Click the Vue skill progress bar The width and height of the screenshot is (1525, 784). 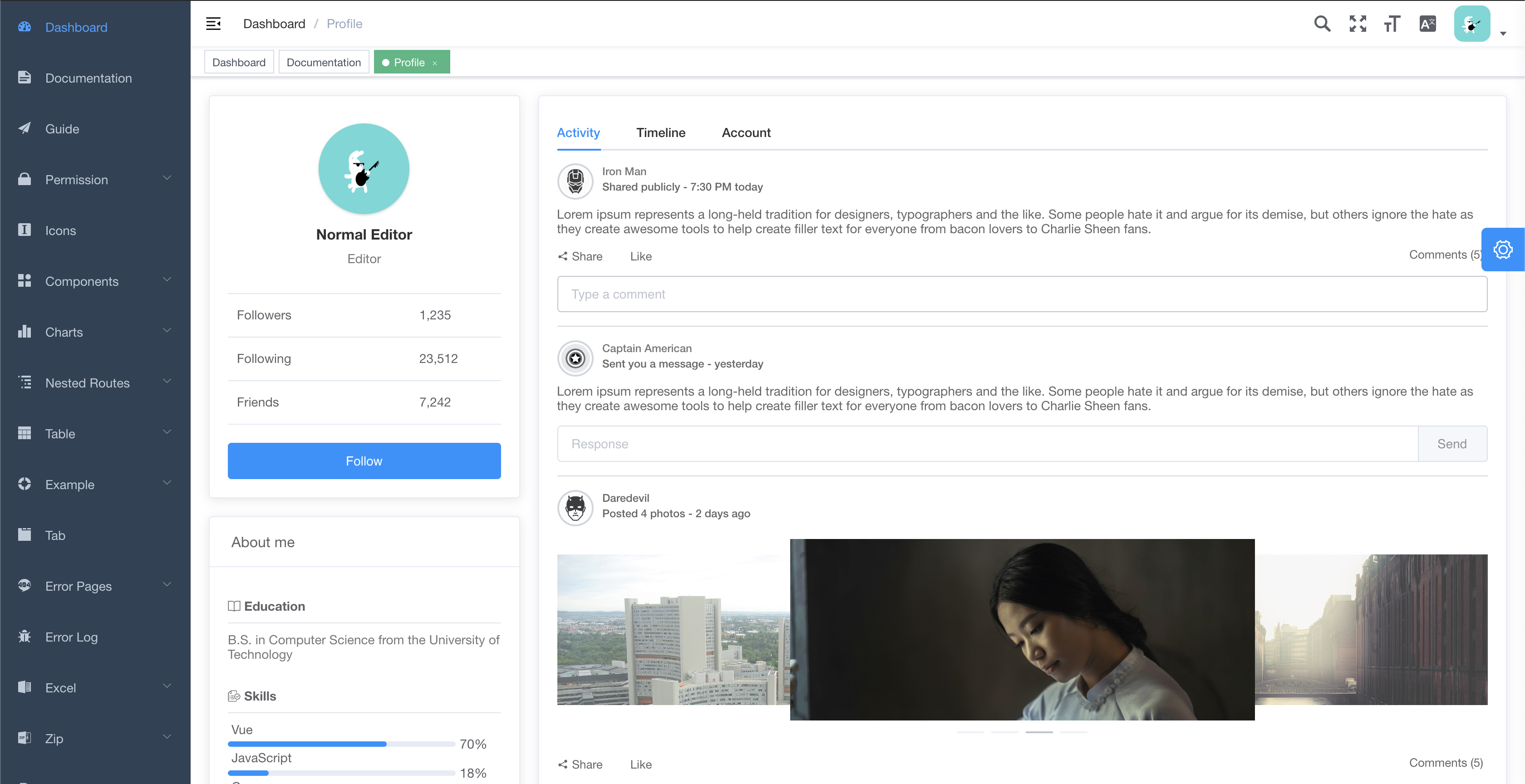point(342,744)
